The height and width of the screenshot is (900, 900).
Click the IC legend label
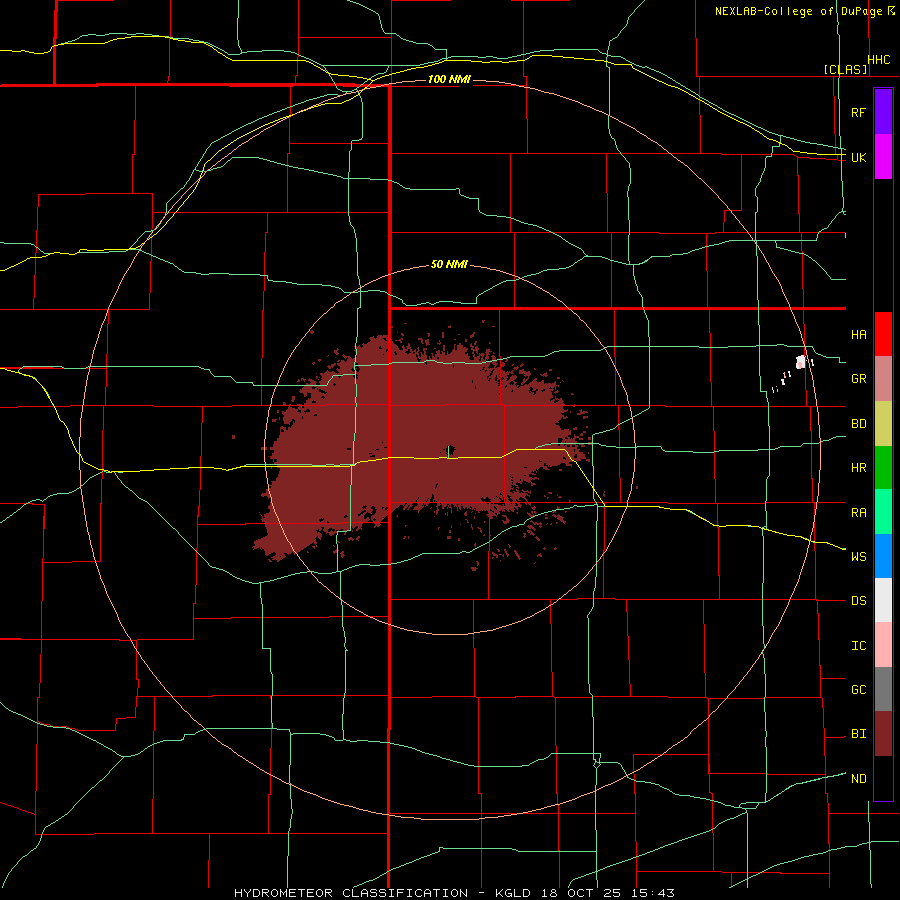(x=858, y=646)
